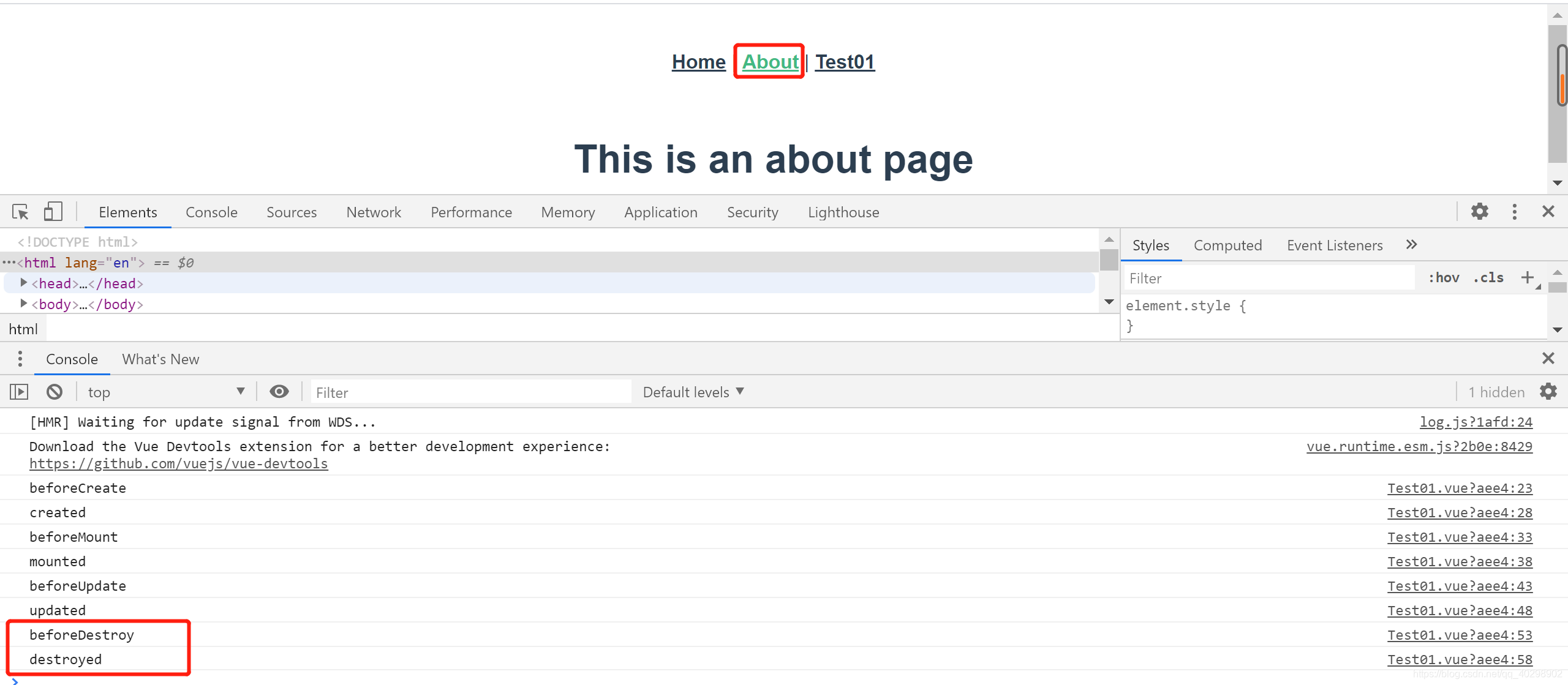Select the Styles pane tab
The width and height of the screenshot is (1568, 685).
(1150, 245)
